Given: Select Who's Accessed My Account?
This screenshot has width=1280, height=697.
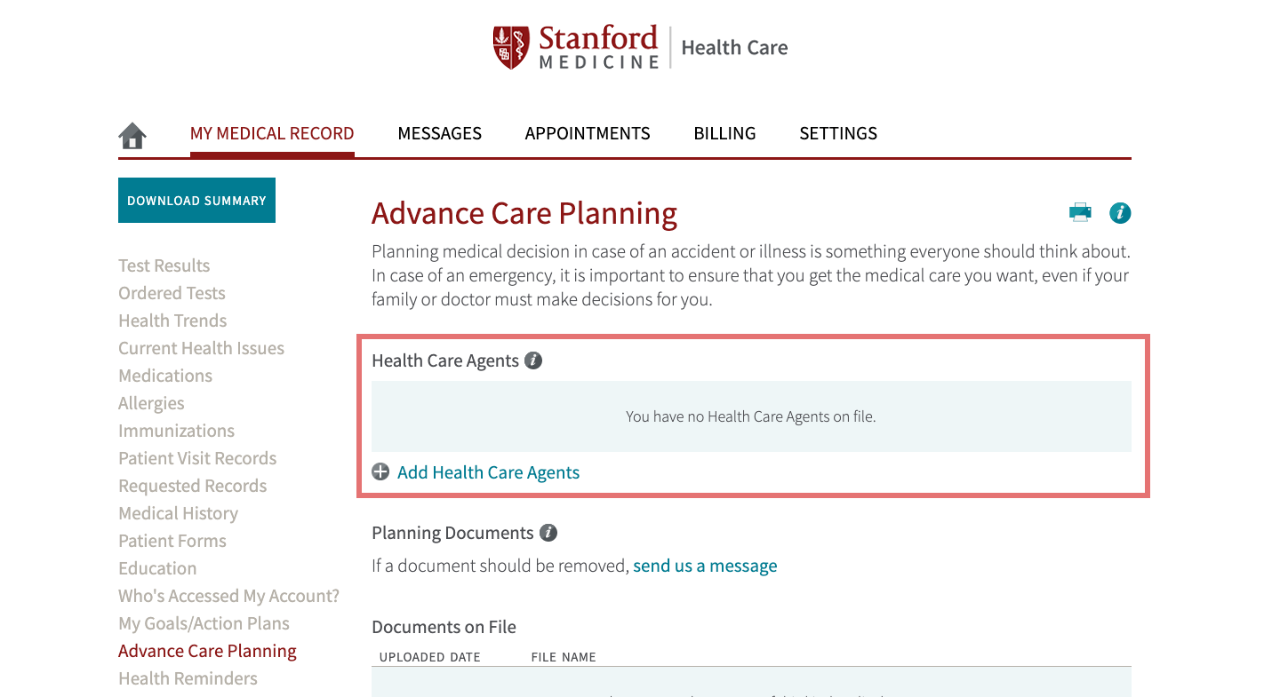Looking at the screenshot, I should [x=229, y=595].
